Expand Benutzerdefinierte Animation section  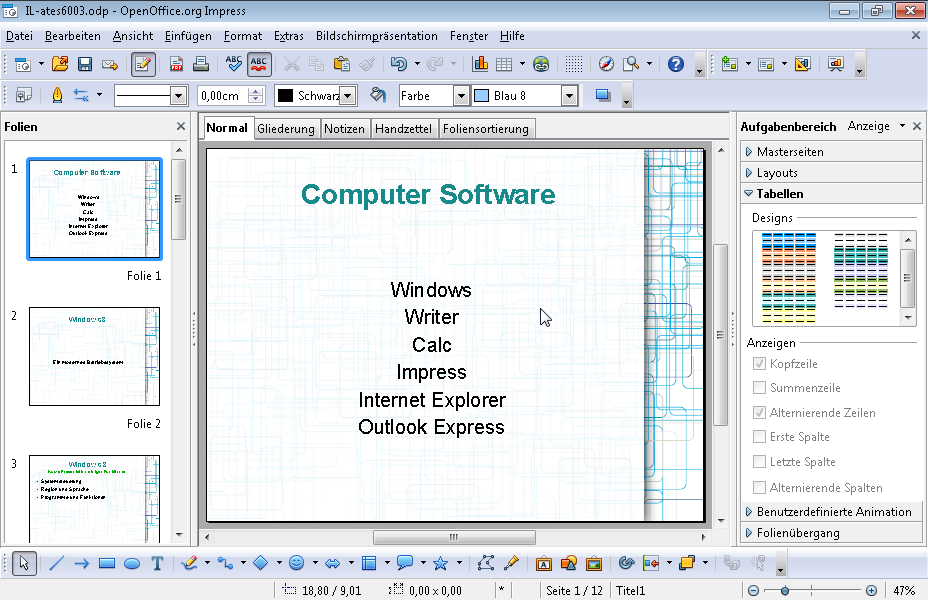coord(831,512)
